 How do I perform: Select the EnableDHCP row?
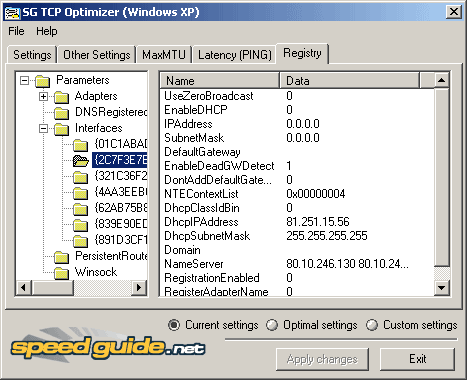point(297,110)
